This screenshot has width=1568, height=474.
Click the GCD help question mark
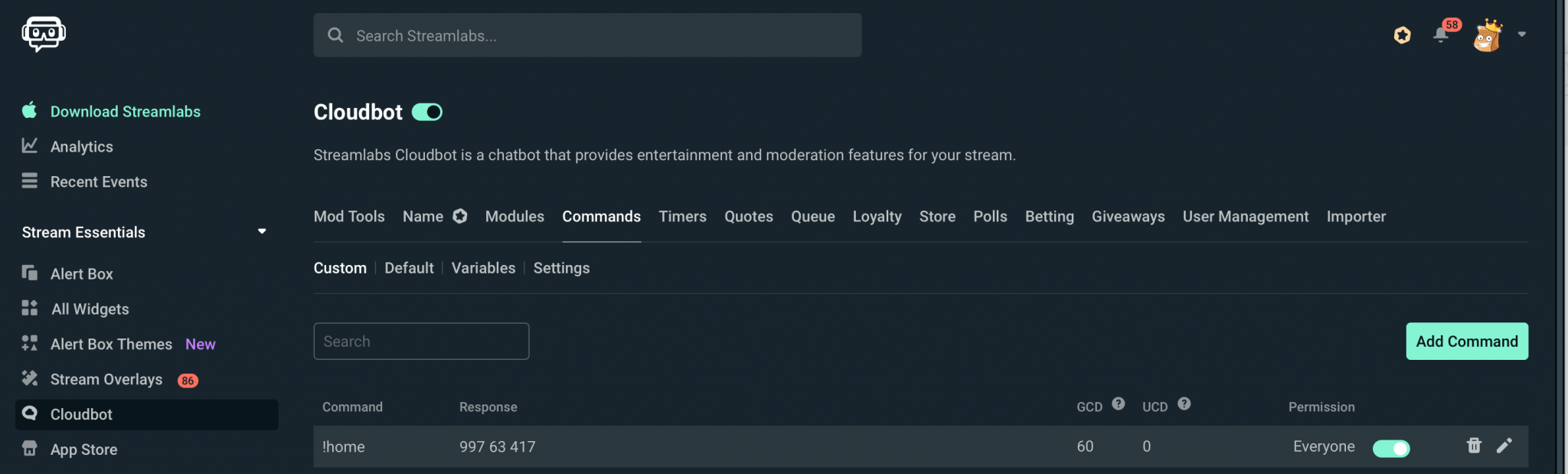[1119, 404]
